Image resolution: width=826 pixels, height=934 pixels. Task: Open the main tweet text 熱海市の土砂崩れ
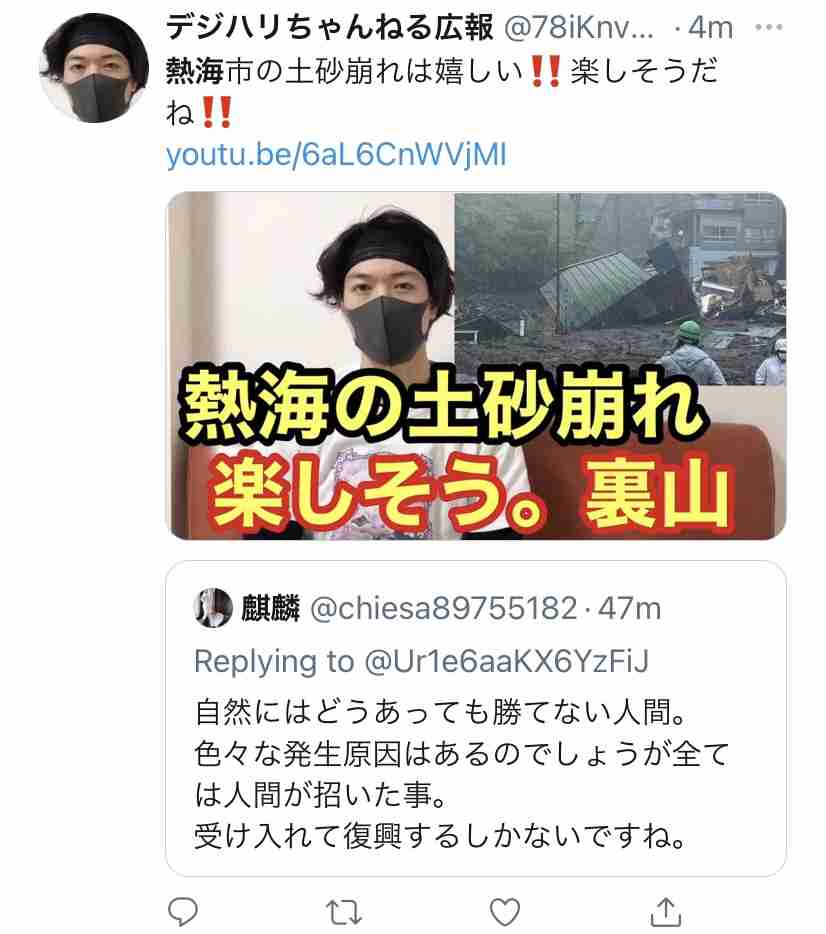442,92
